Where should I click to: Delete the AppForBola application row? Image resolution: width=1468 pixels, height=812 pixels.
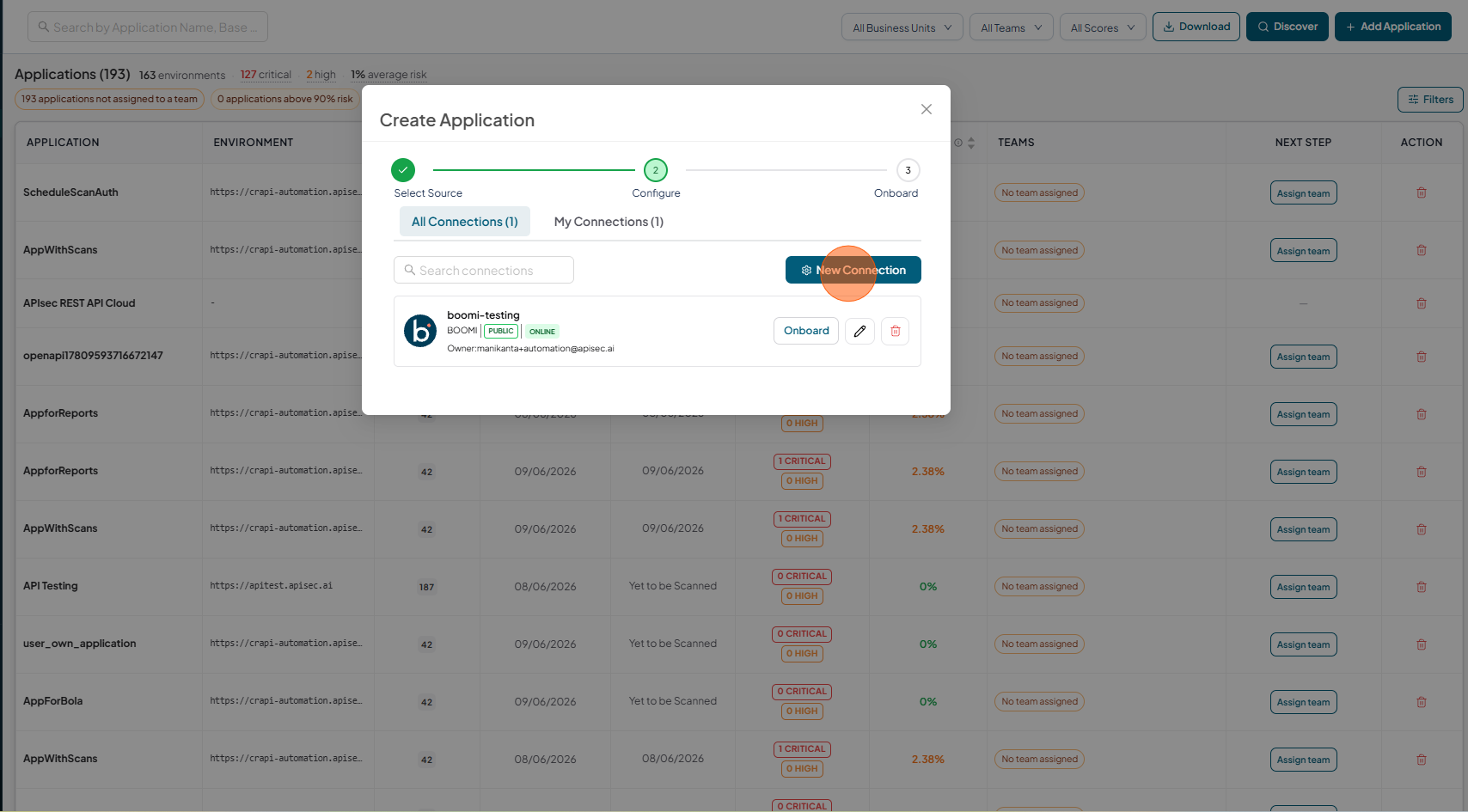tap(1422, 702)
